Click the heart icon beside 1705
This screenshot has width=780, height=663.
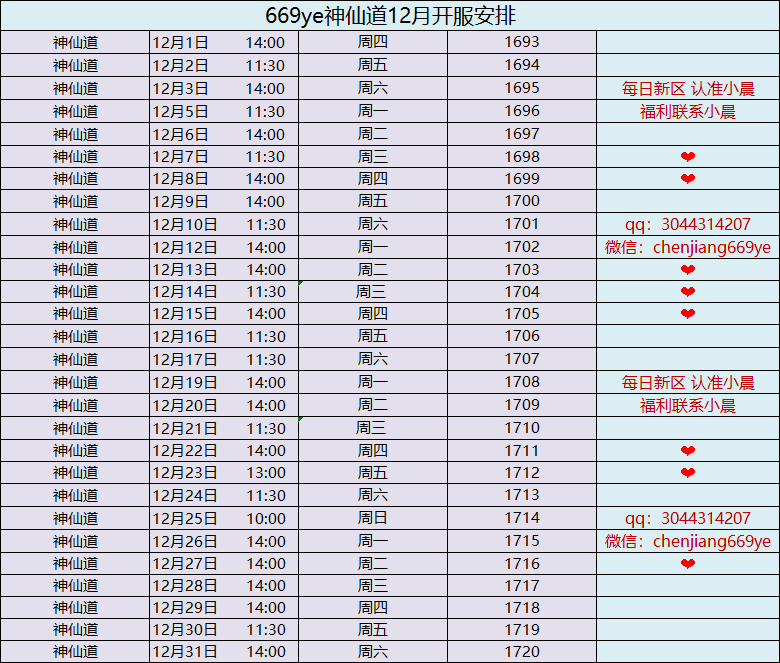pyautogui.click(x=687, y=314)
